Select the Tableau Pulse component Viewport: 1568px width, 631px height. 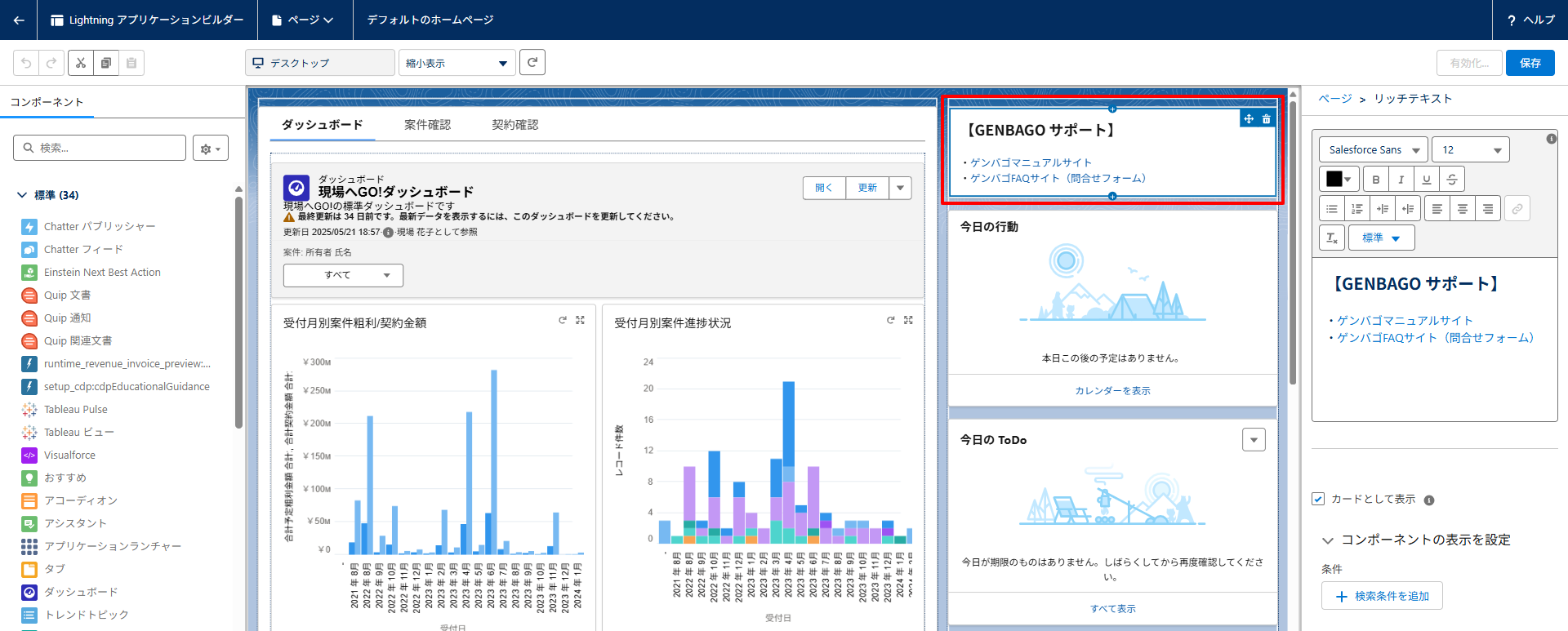(x=65, y=410)
